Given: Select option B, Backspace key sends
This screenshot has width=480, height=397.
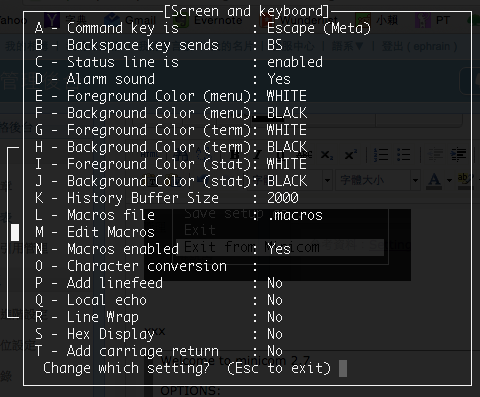Looking at the screenshot, I should (159, 45).
